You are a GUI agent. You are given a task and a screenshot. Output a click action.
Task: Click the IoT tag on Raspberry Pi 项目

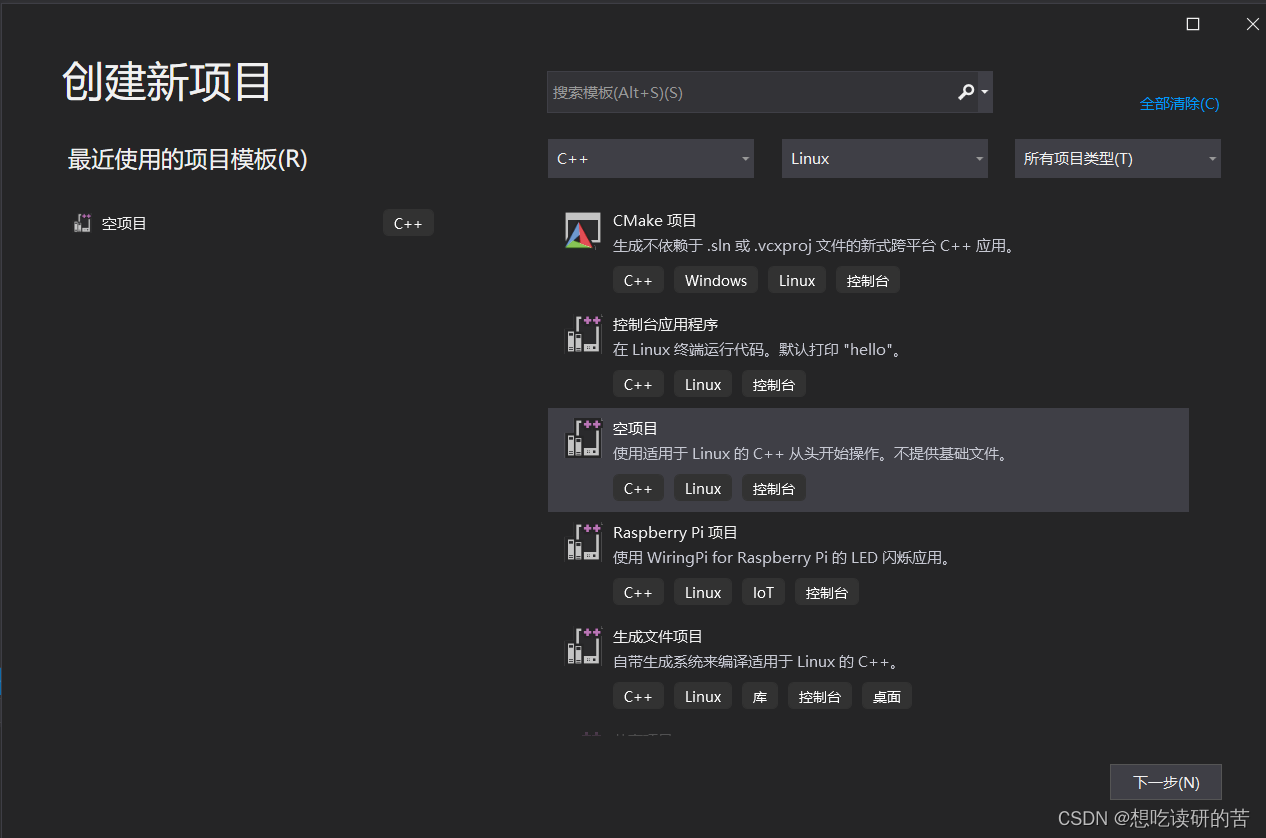pyautogui.click(x=763, y=592)
